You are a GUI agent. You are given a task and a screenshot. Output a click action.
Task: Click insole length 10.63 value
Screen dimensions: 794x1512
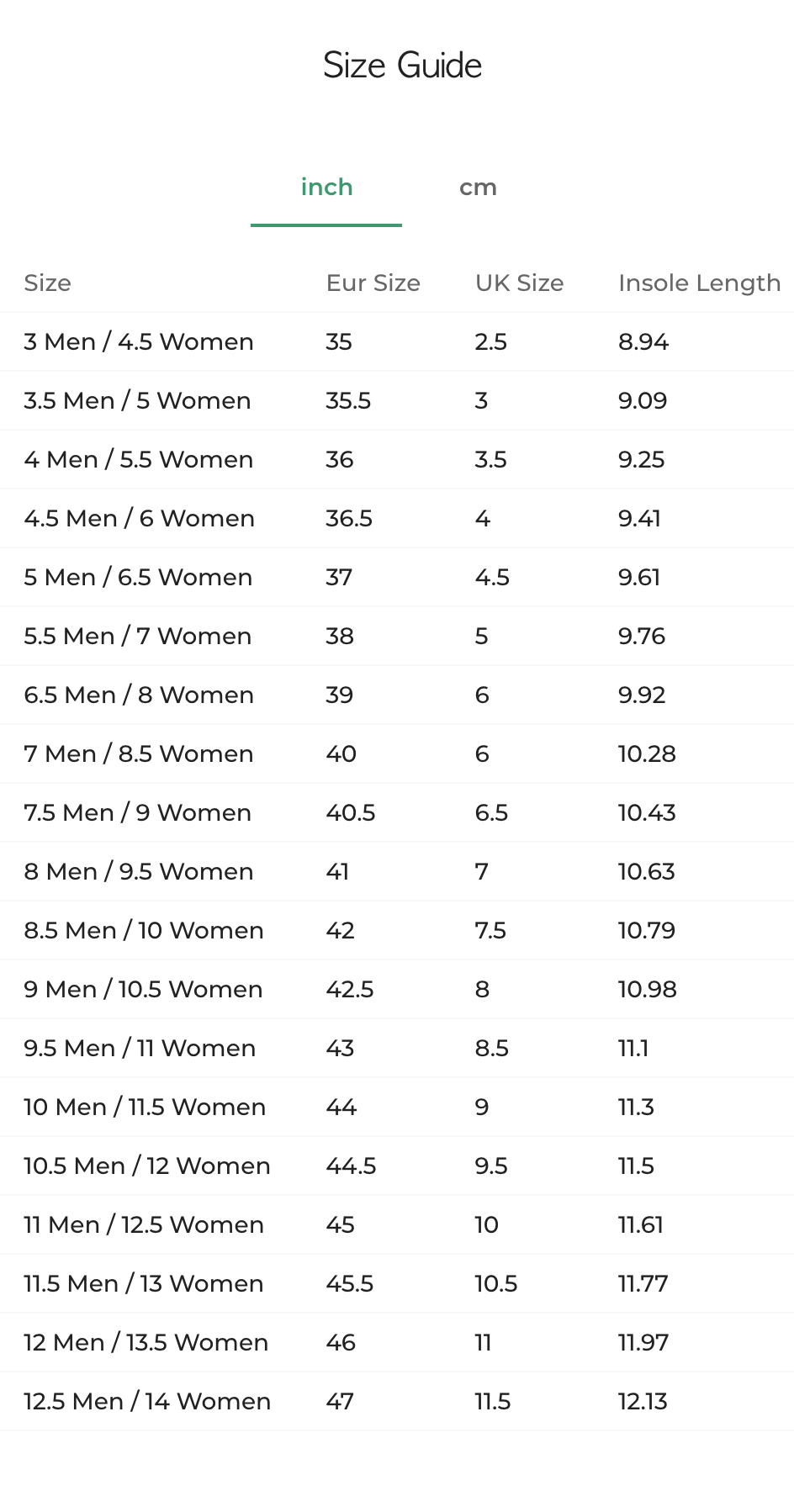[646, 872]
